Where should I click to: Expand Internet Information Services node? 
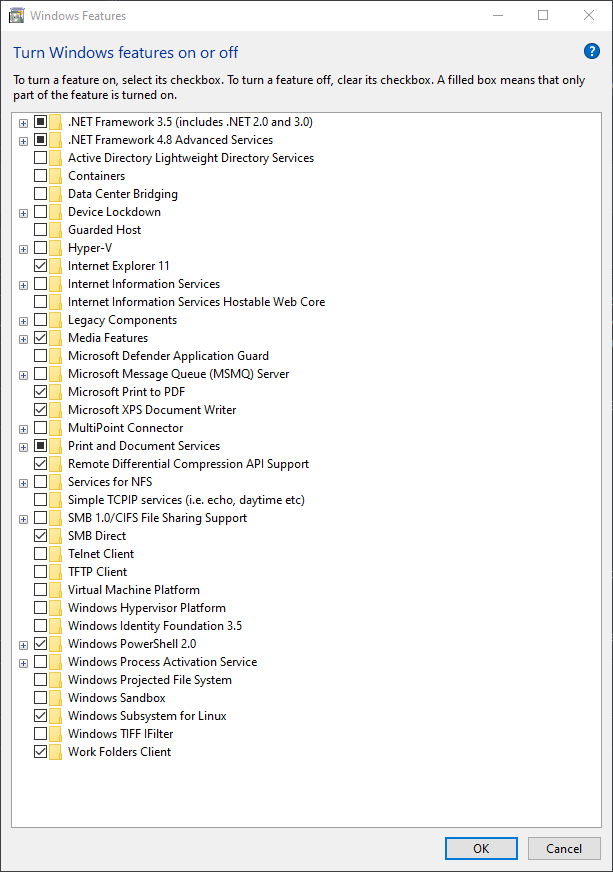coord(23,285)
